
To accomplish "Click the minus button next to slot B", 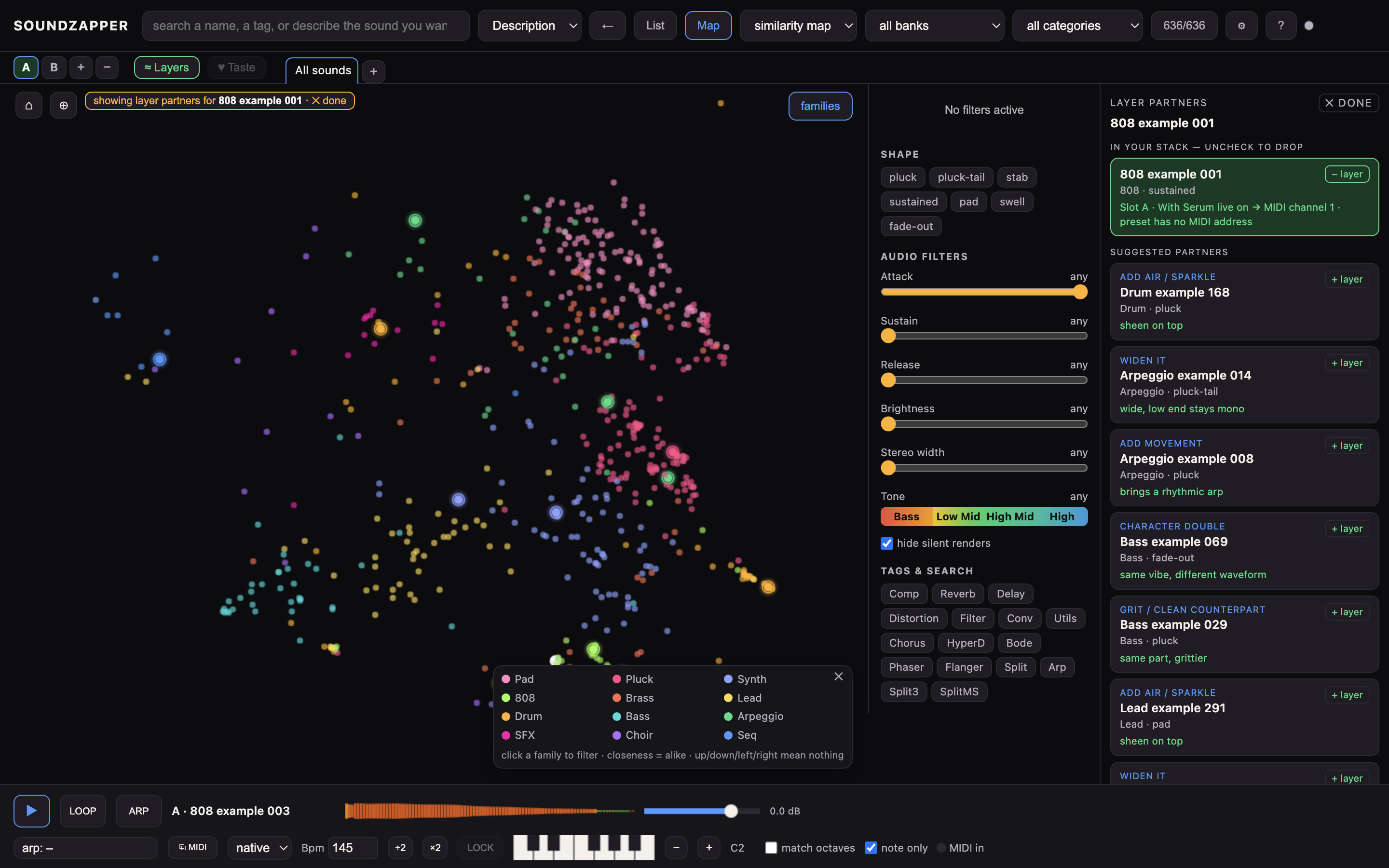I will point(107,67).
